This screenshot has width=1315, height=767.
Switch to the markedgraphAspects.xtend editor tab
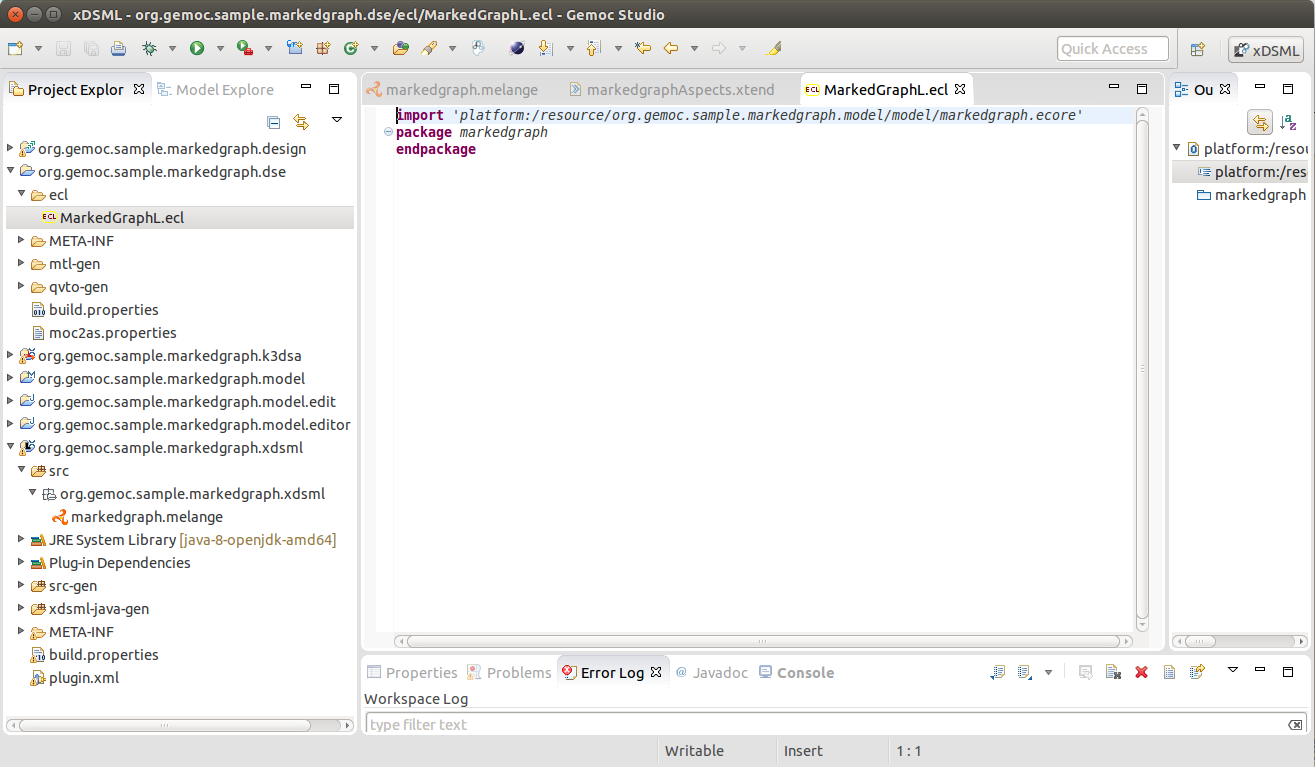click(670, 89)
